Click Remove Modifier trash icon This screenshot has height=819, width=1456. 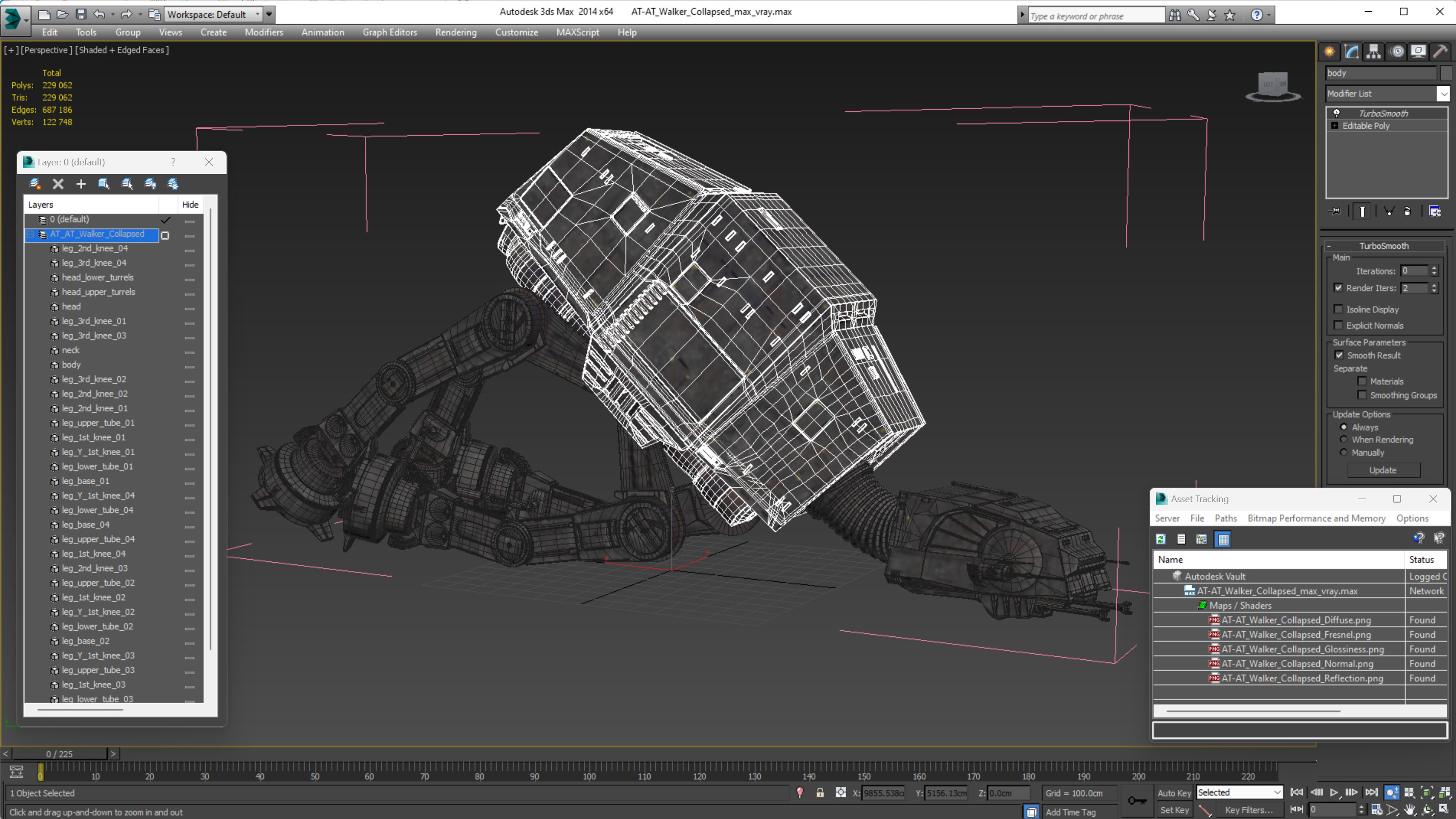tap(1408, 211)
